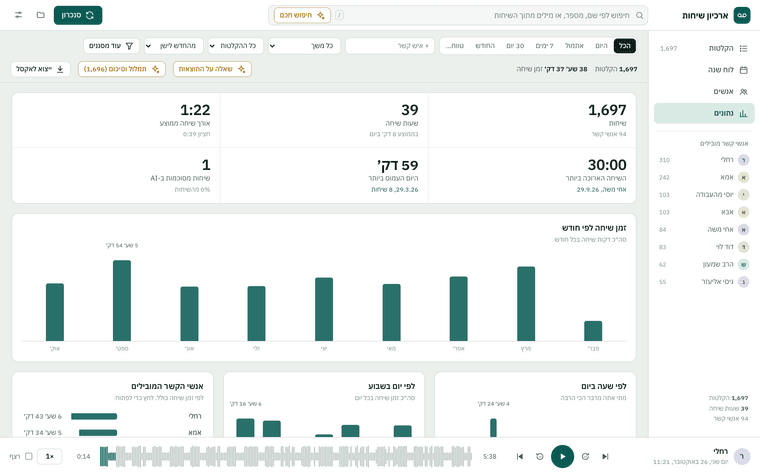Select contact רחלי in top contacts list

click(x=704, y=160)
